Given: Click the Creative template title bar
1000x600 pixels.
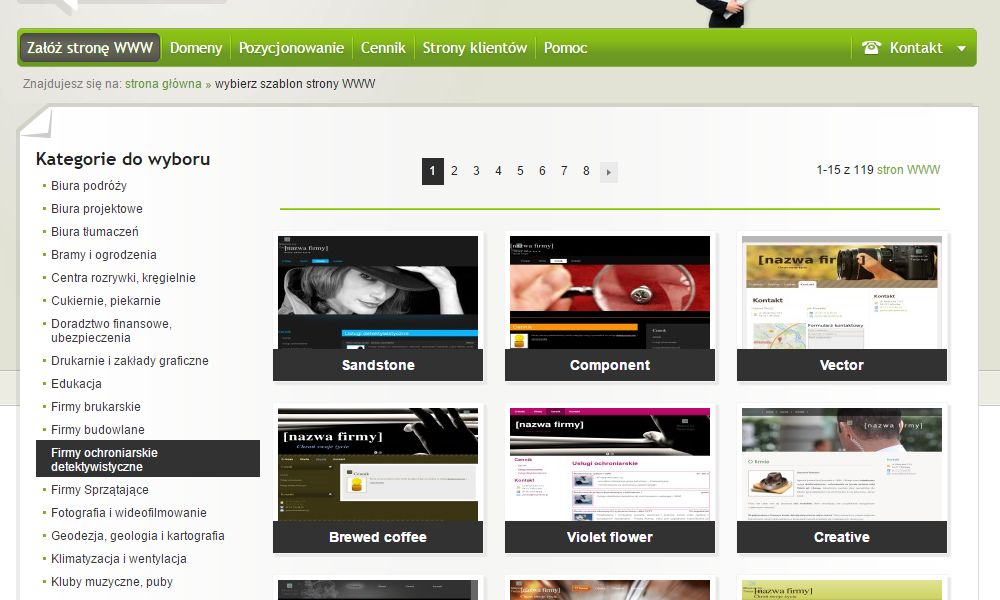Looking at the screenshot, I should 842,537.
